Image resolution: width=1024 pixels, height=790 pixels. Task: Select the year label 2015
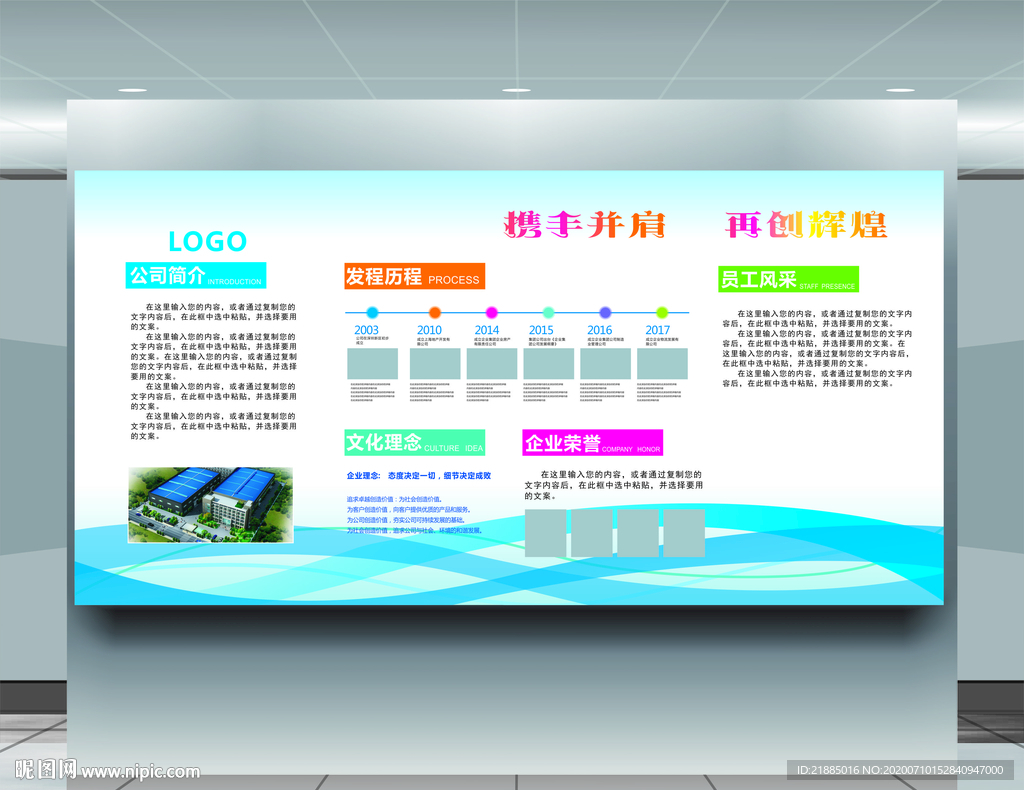pos(541,330)
